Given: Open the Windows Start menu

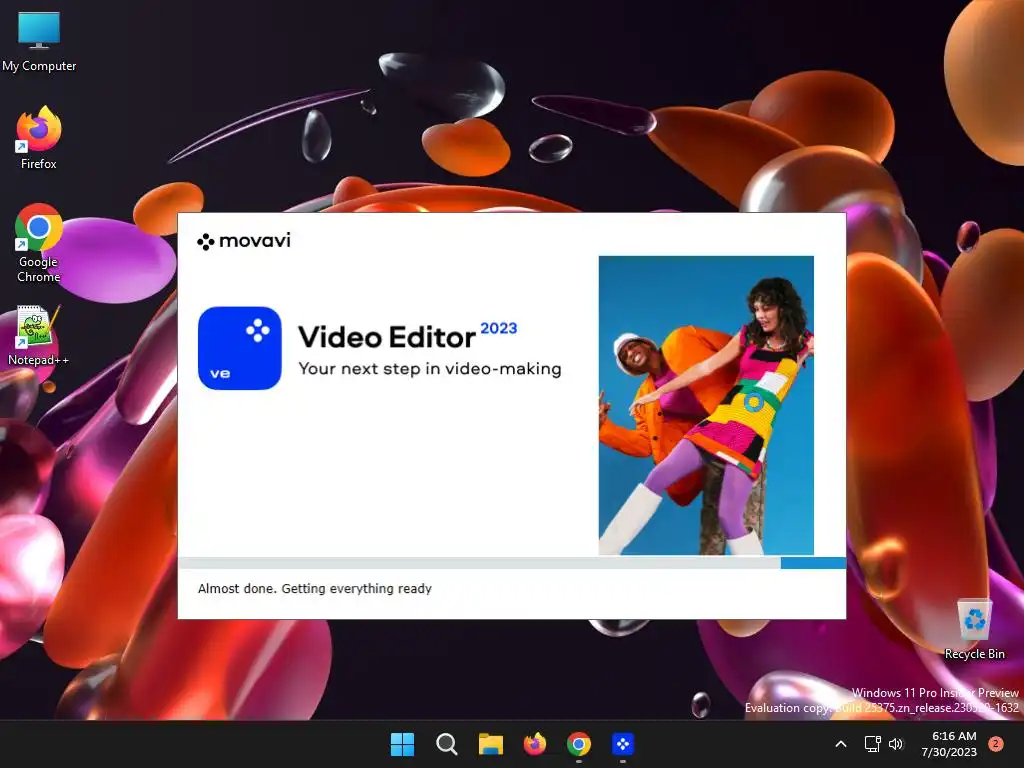Looking at the screenshot, I should (402, 744).
